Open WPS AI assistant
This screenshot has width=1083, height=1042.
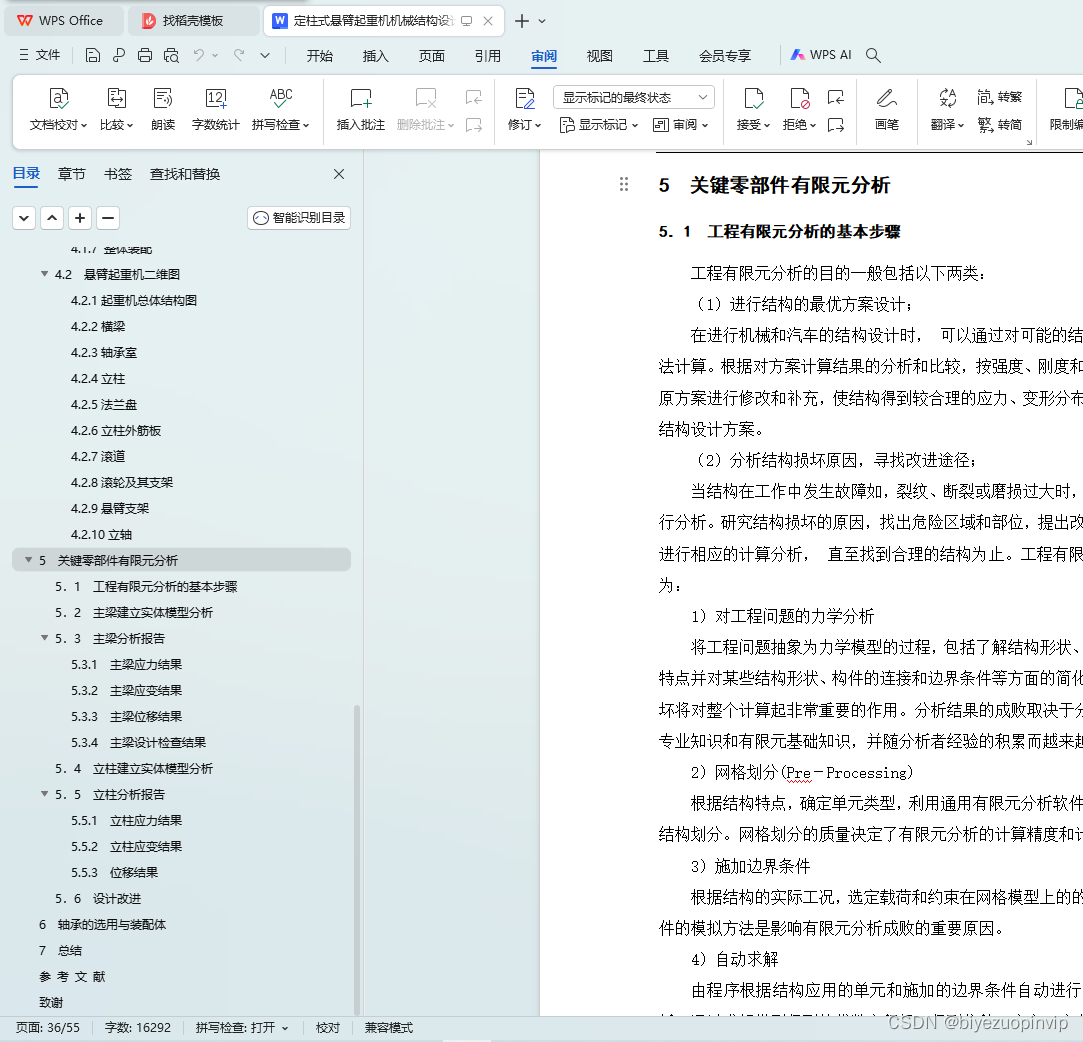click(821, 55)
